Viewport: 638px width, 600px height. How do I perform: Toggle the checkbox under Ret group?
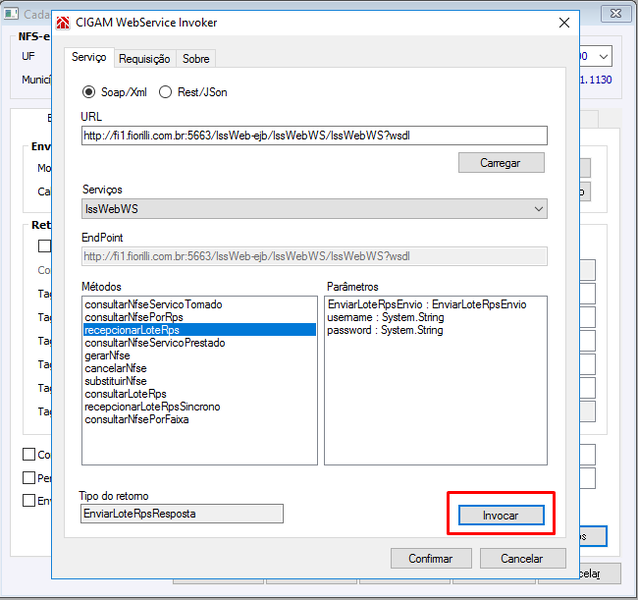pos(44,246)
